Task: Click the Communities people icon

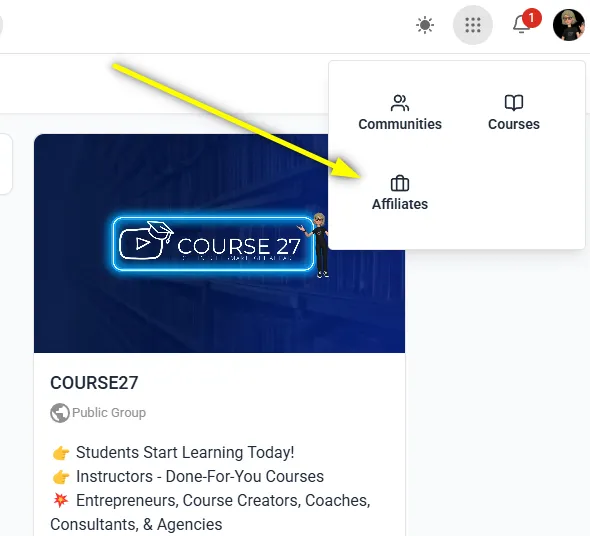Action: (x=400, y=103)
